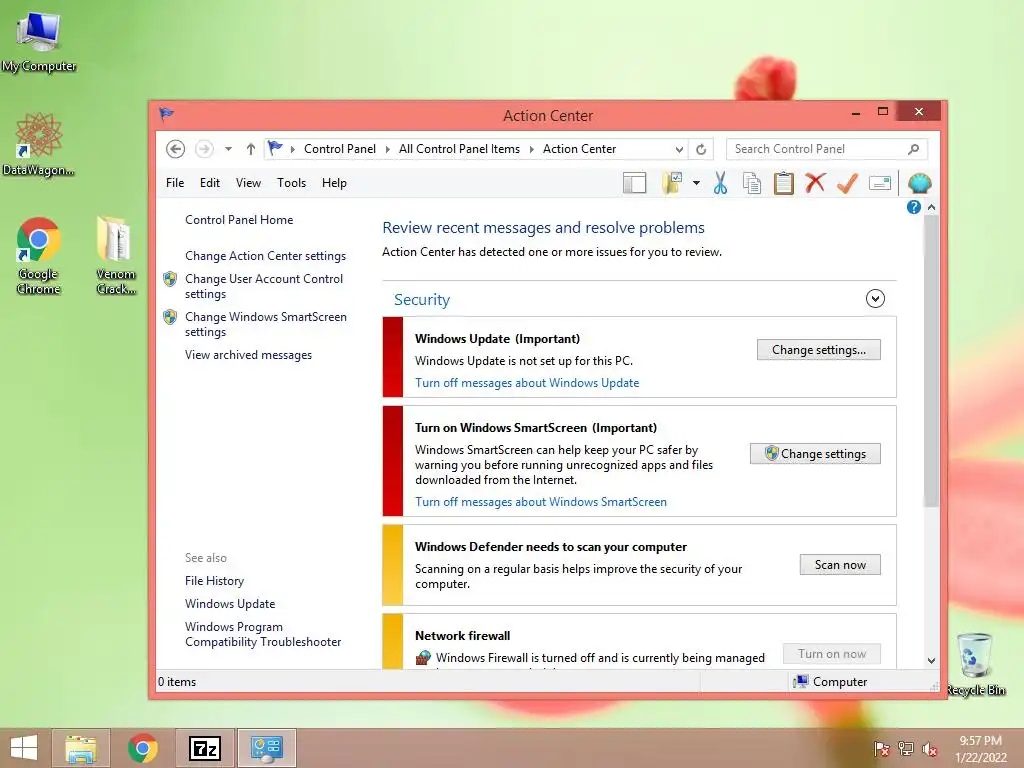Click the search magnifier icon
The width and height of the screenshot is (1024, 768).
tap(914, 149)
